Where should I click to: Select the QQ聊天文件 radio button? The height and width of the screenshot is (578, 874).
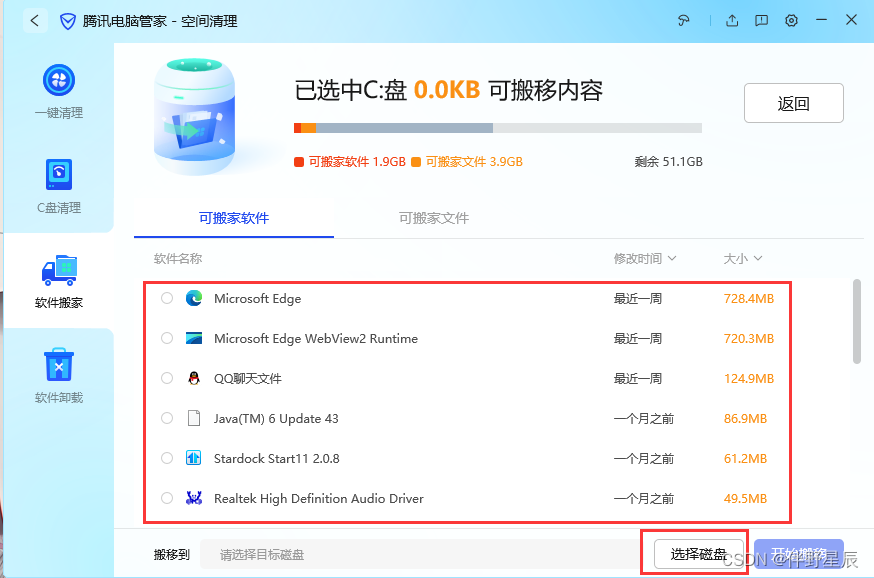tap(167, 378)
